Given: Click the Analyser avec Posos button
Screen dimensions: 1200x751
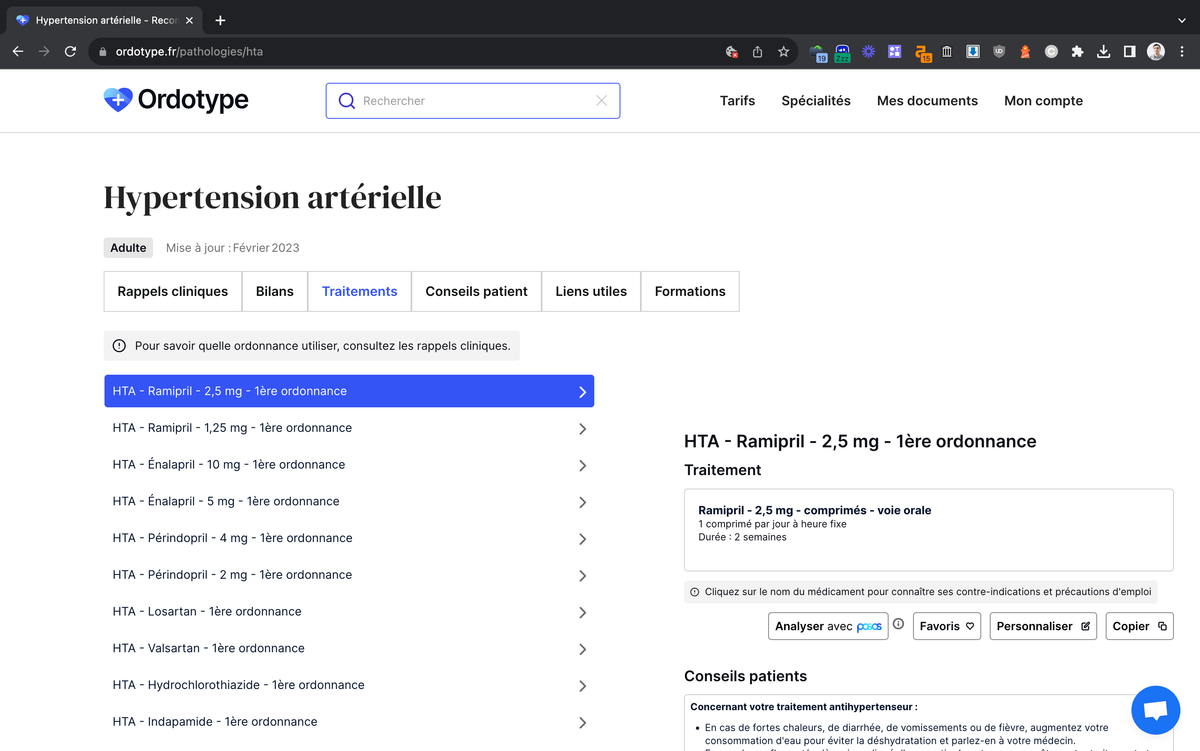Looking at the screenshot, I should [x=828, y=626].
